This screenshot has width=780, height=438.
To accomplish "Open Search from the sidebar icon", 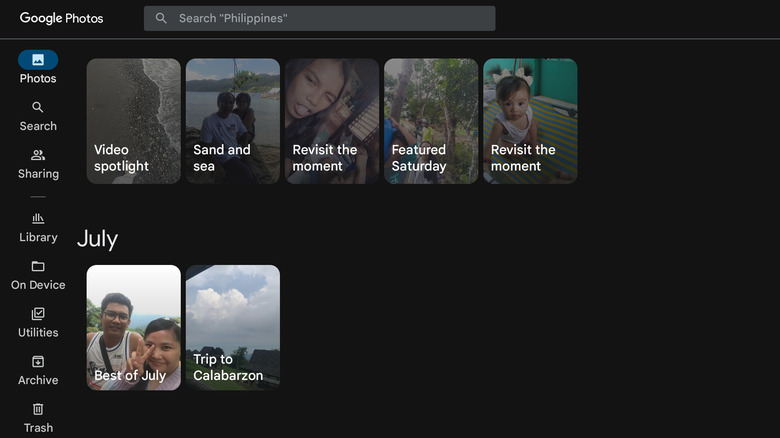I will 38,107.
